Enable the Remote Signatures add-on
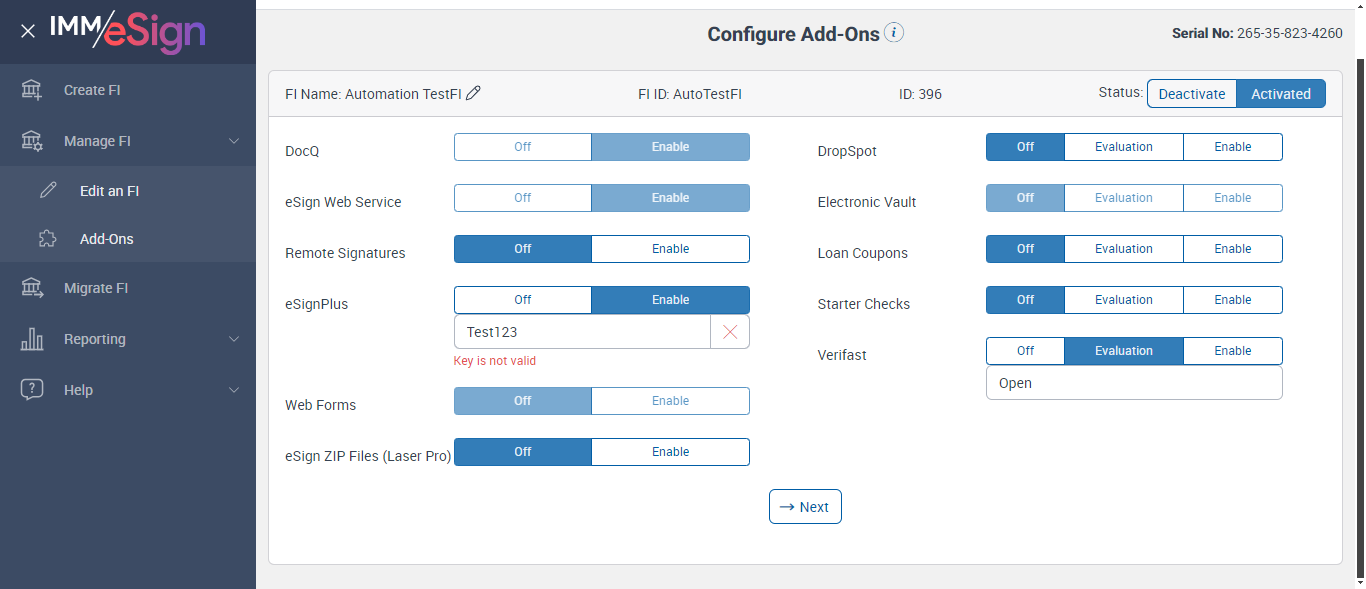 [670, 249]
